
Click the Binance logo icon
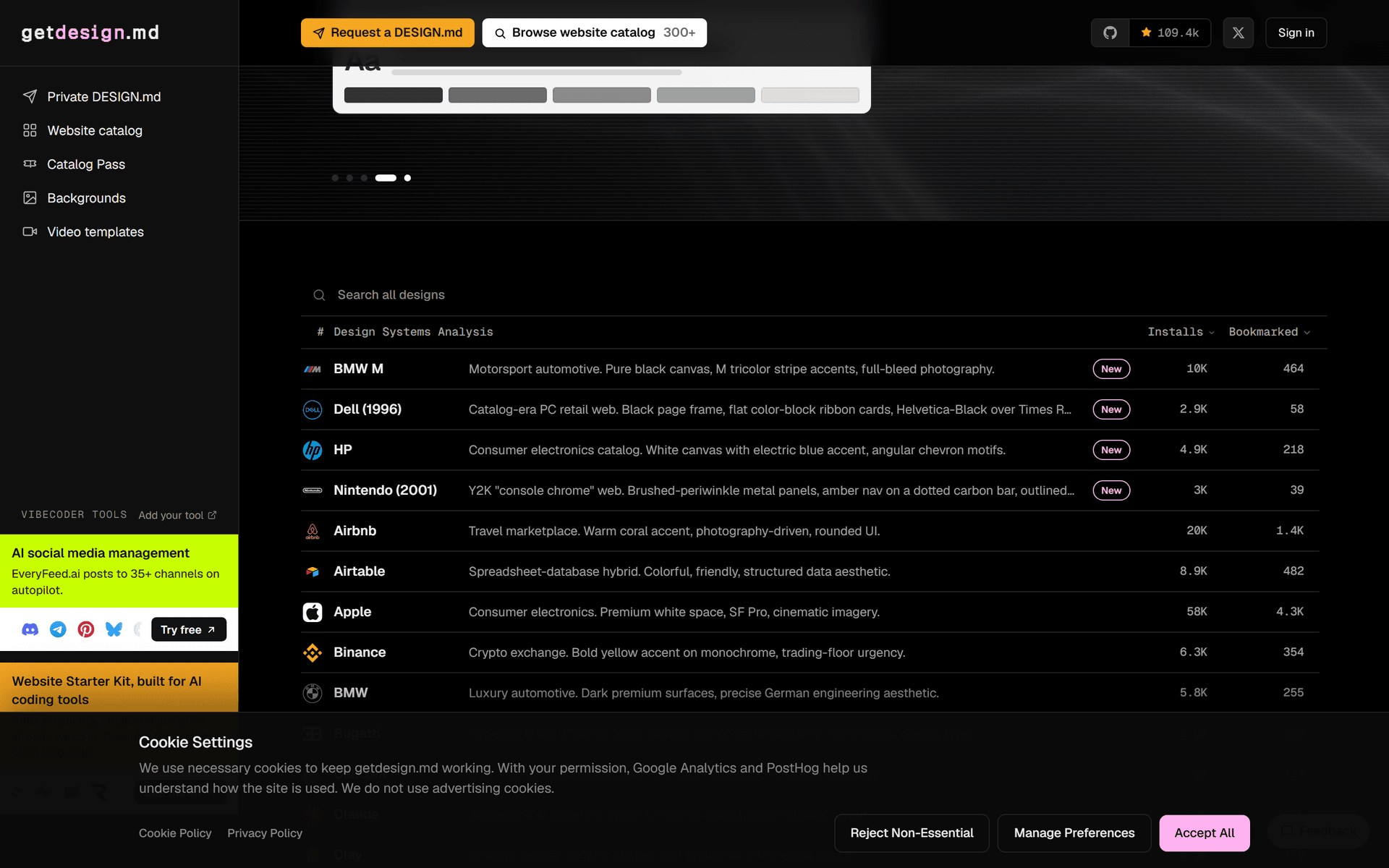pos(313,652)
